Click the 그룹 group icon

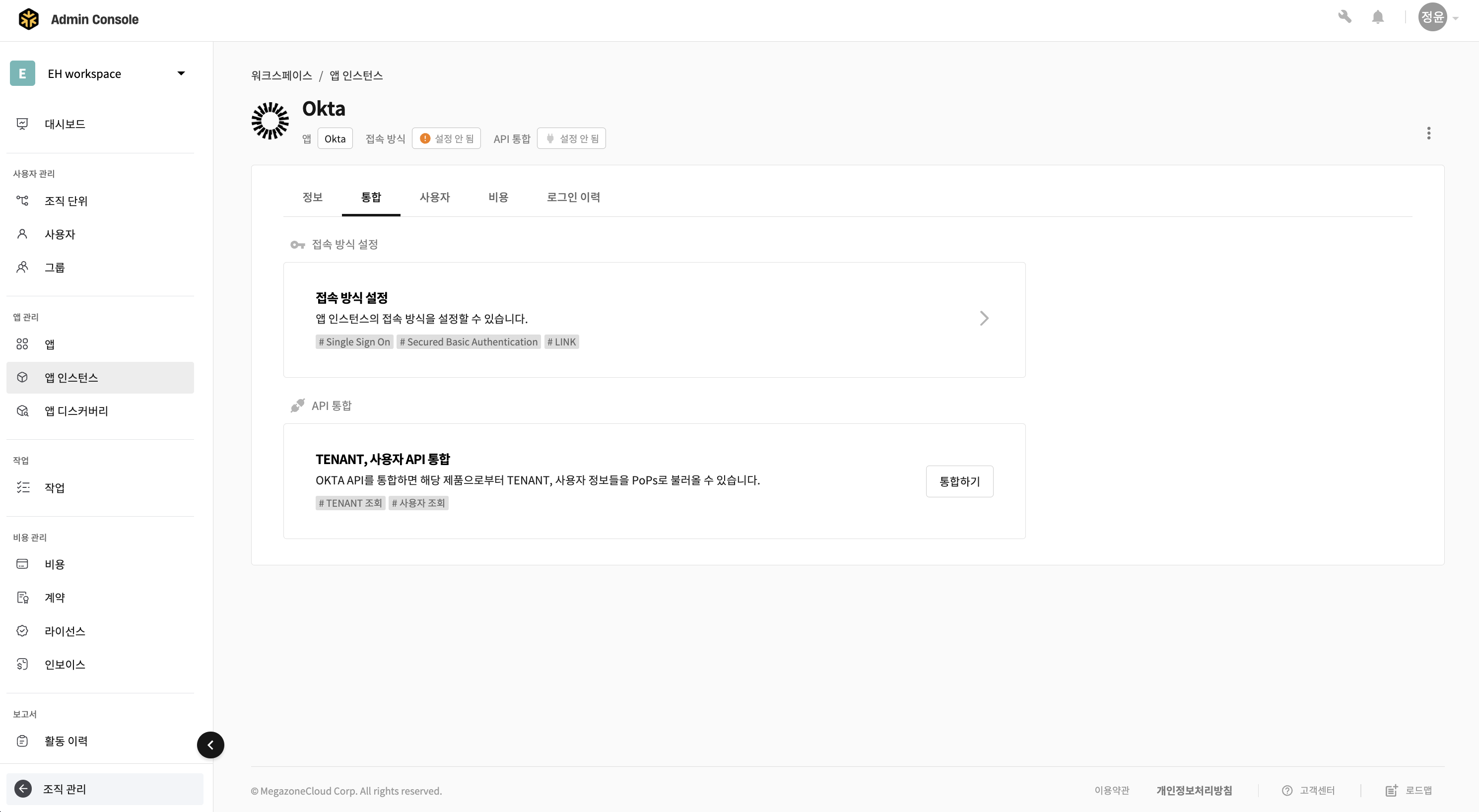click(22, 267)
